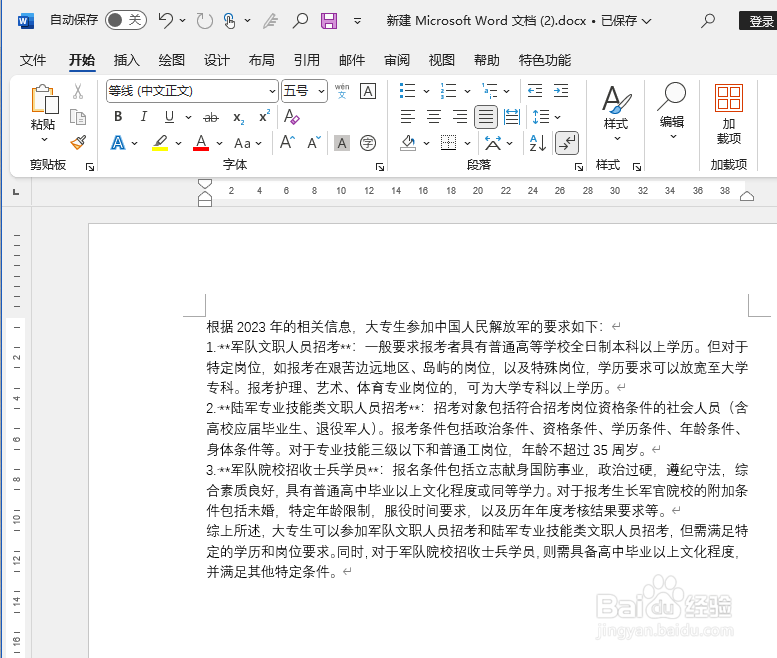Screen dimensions: 777x658
Task: Expand numbered list options arrow
Action: pos(467,91)
